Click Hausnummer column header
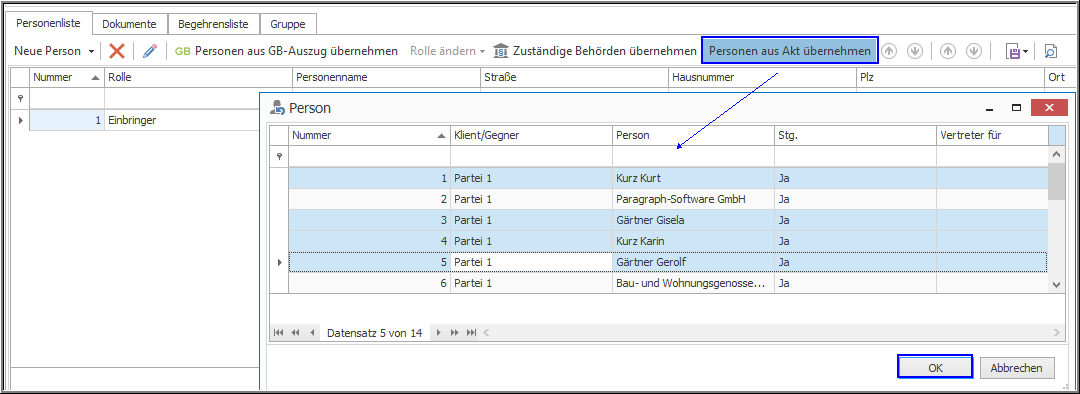The width and height of the screenshot is (1080, 394). tap(762, 78)
